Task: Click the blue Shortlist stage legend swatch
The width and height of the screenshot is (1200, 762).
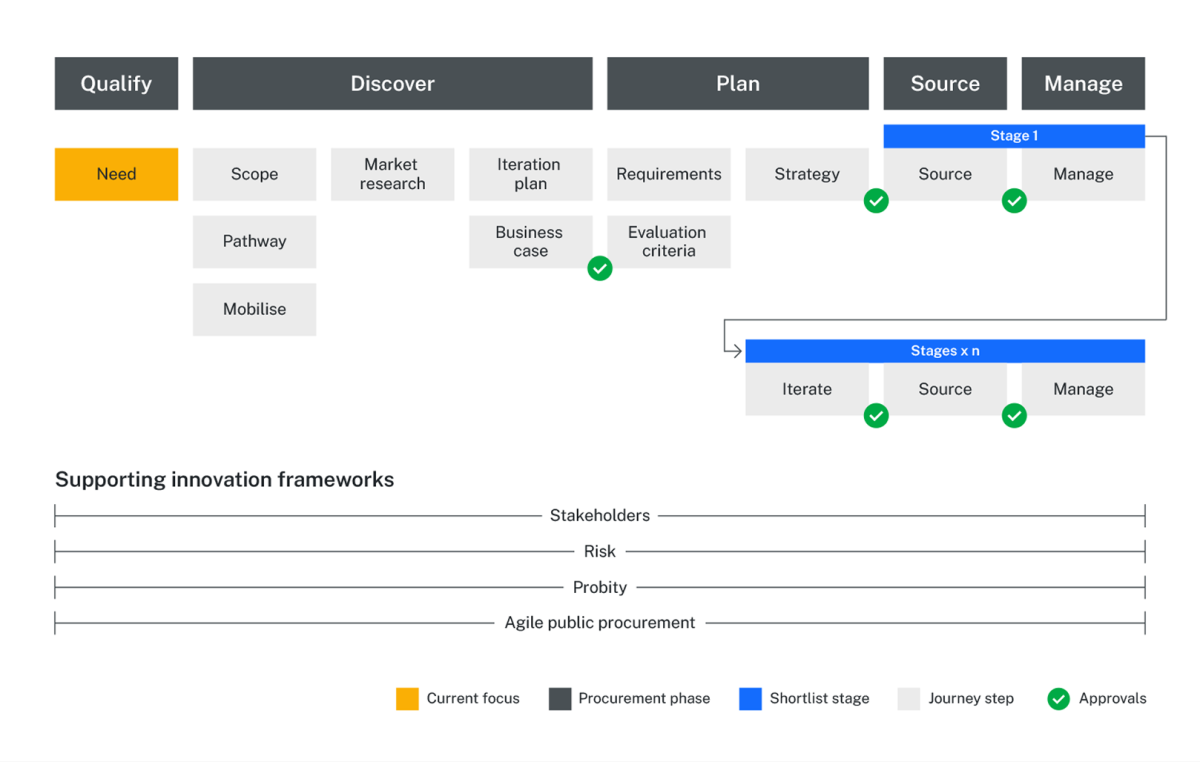Action: click(750, 698)
